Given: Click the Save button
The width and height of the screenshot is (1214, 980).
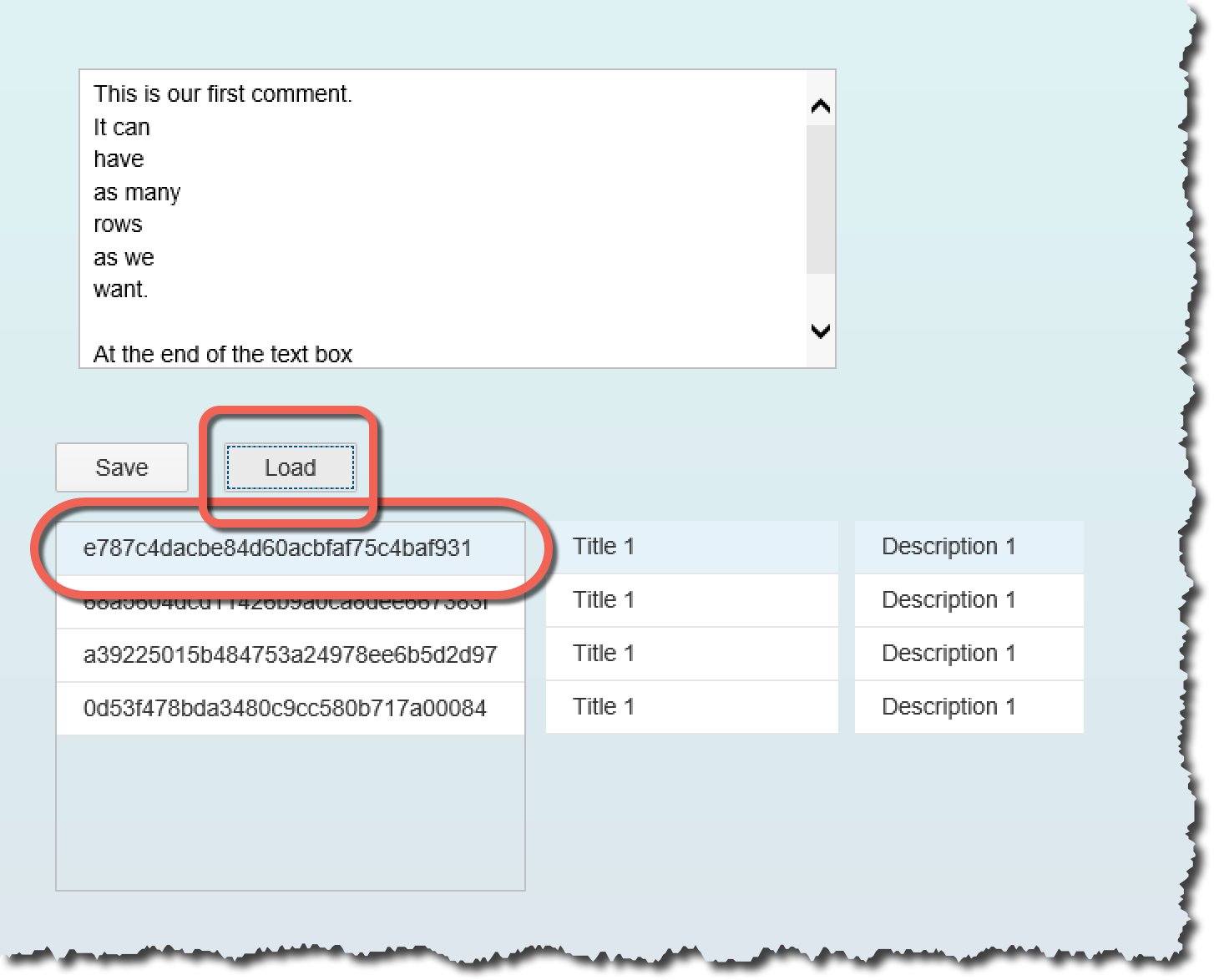Looking at the screenshot, I should 122,467.
